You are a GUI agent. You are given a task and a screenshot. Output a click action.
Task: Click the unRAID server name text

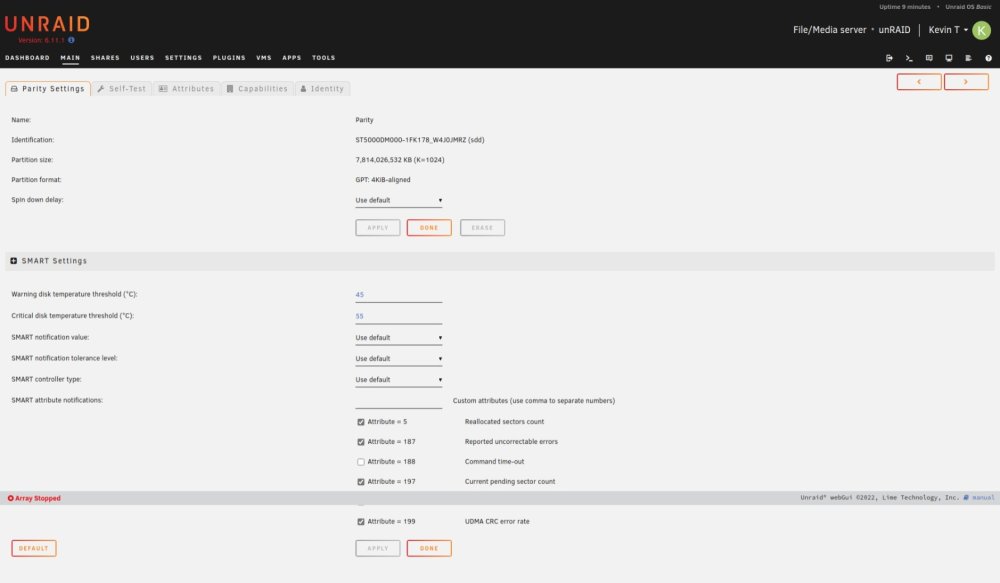click(x=894, y=30)
